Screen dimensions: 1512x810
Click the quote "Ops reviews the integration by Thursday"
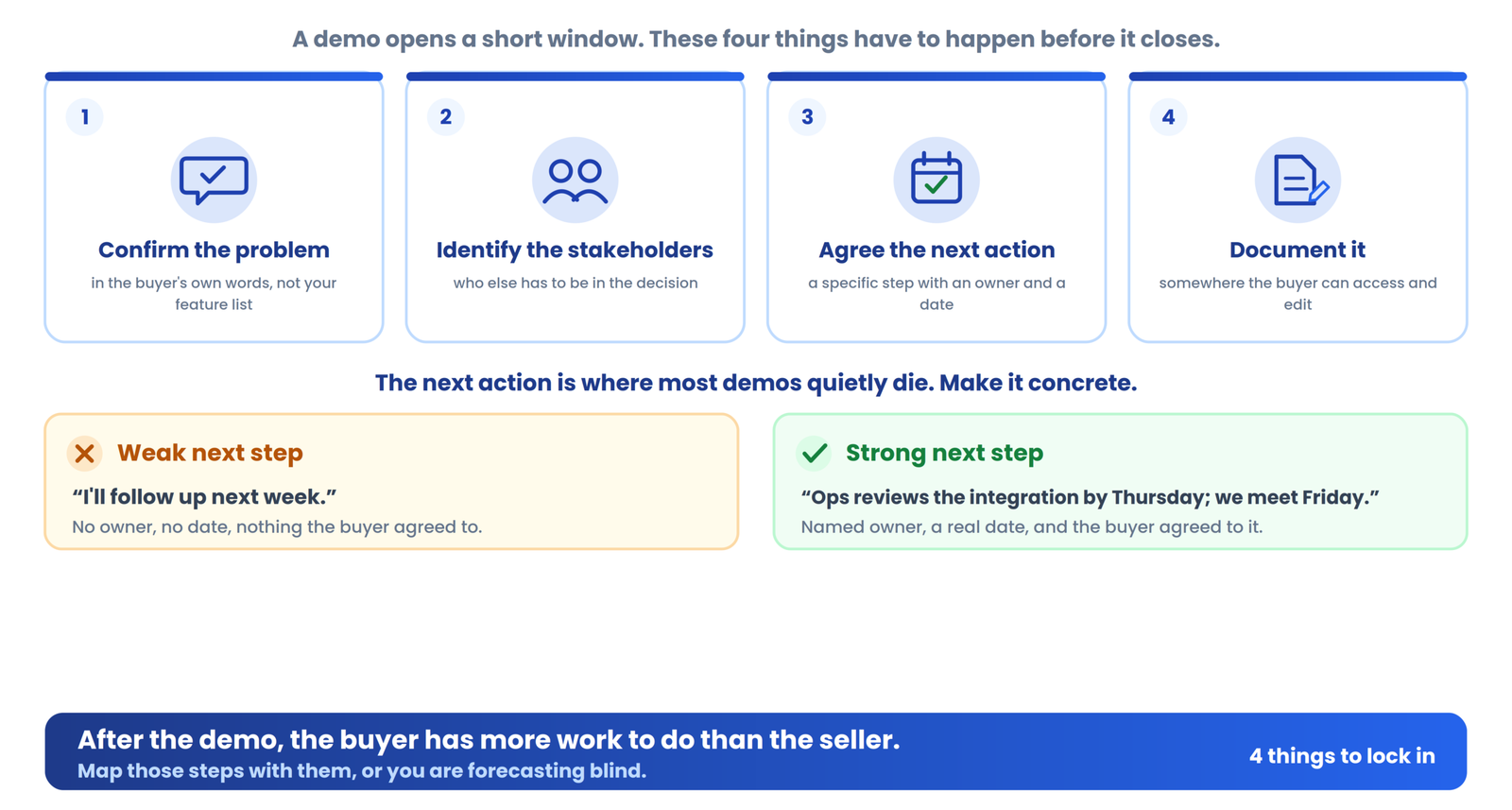tap(1090, 497)
